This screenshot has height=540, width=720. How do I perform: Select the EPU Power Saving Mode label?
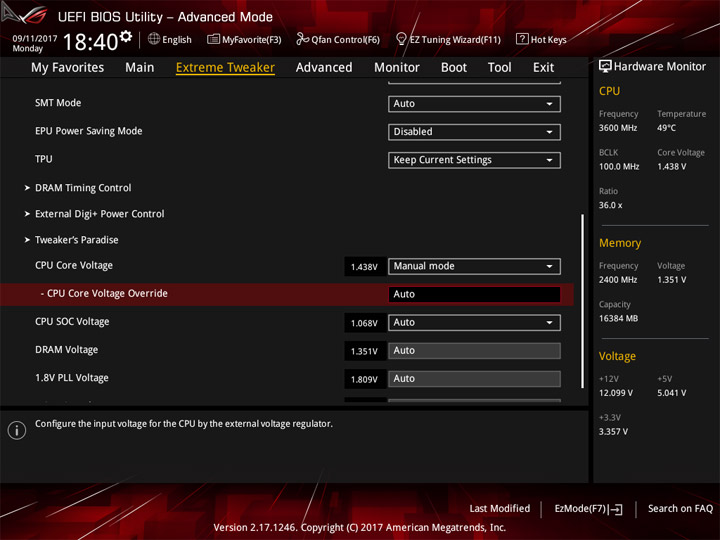coord(89,131)
